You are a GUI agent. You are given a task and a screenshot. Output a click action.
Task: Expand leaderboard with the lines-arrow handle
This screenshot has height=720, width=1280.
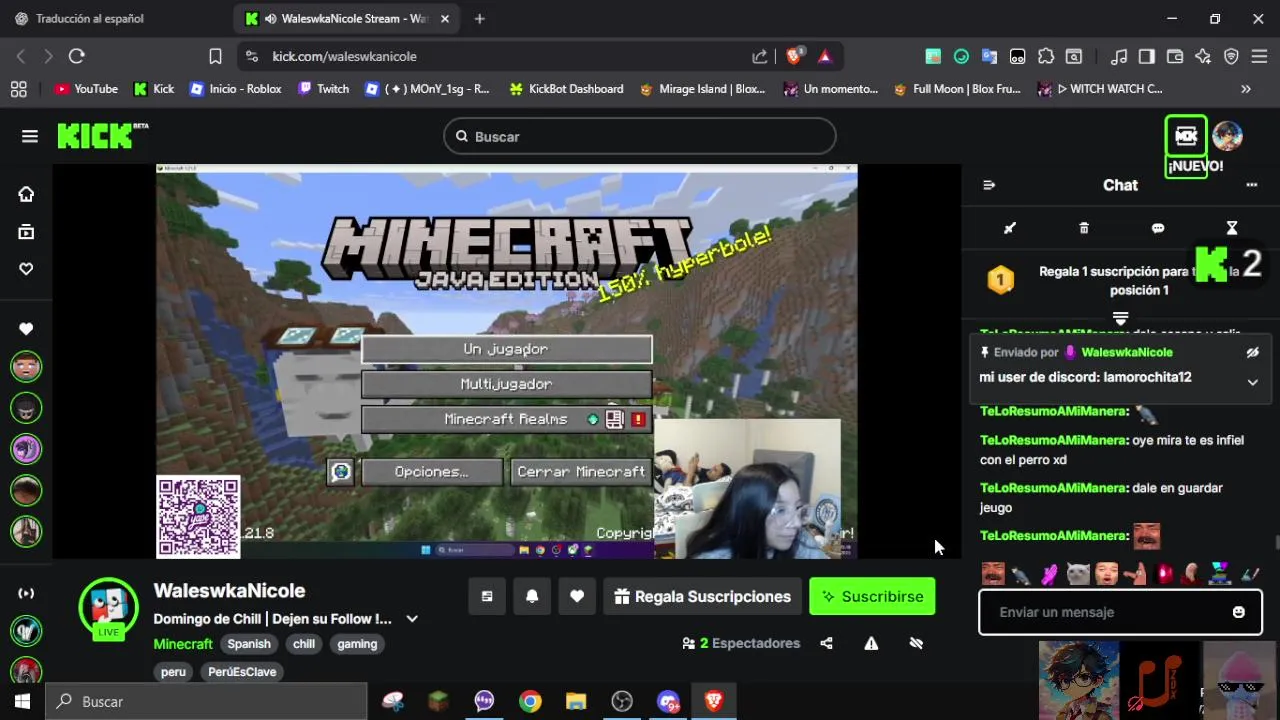(1120, 318)
